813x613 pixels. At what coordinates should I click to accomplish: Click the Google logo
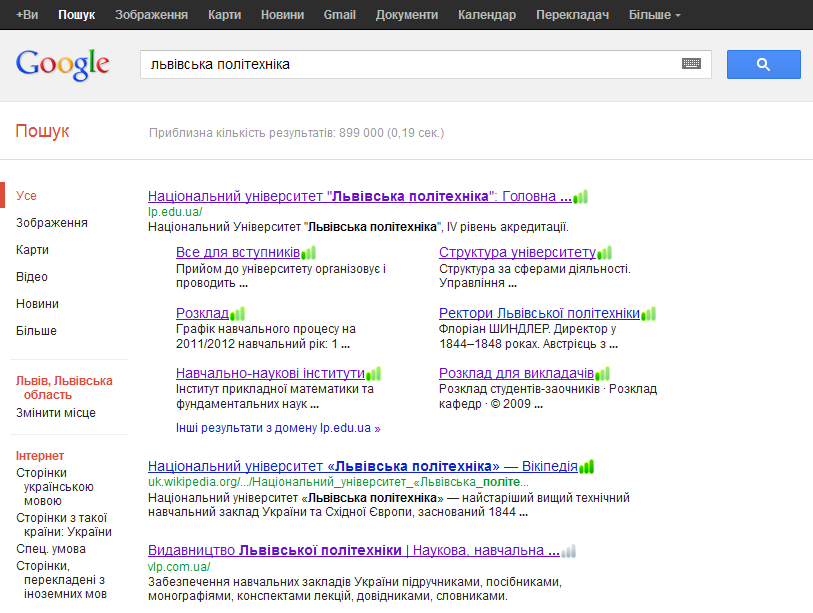62,65
